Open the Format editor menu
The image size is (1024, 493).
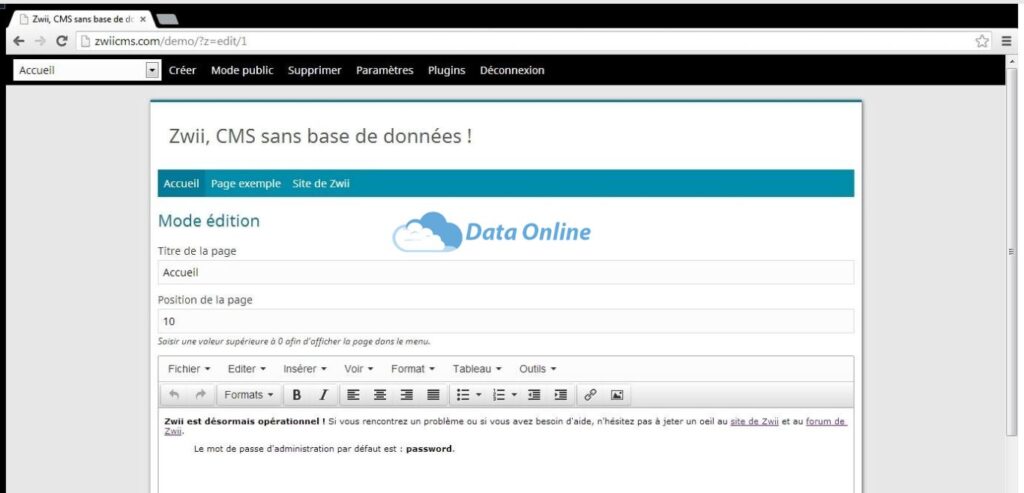tap(413, 369)
